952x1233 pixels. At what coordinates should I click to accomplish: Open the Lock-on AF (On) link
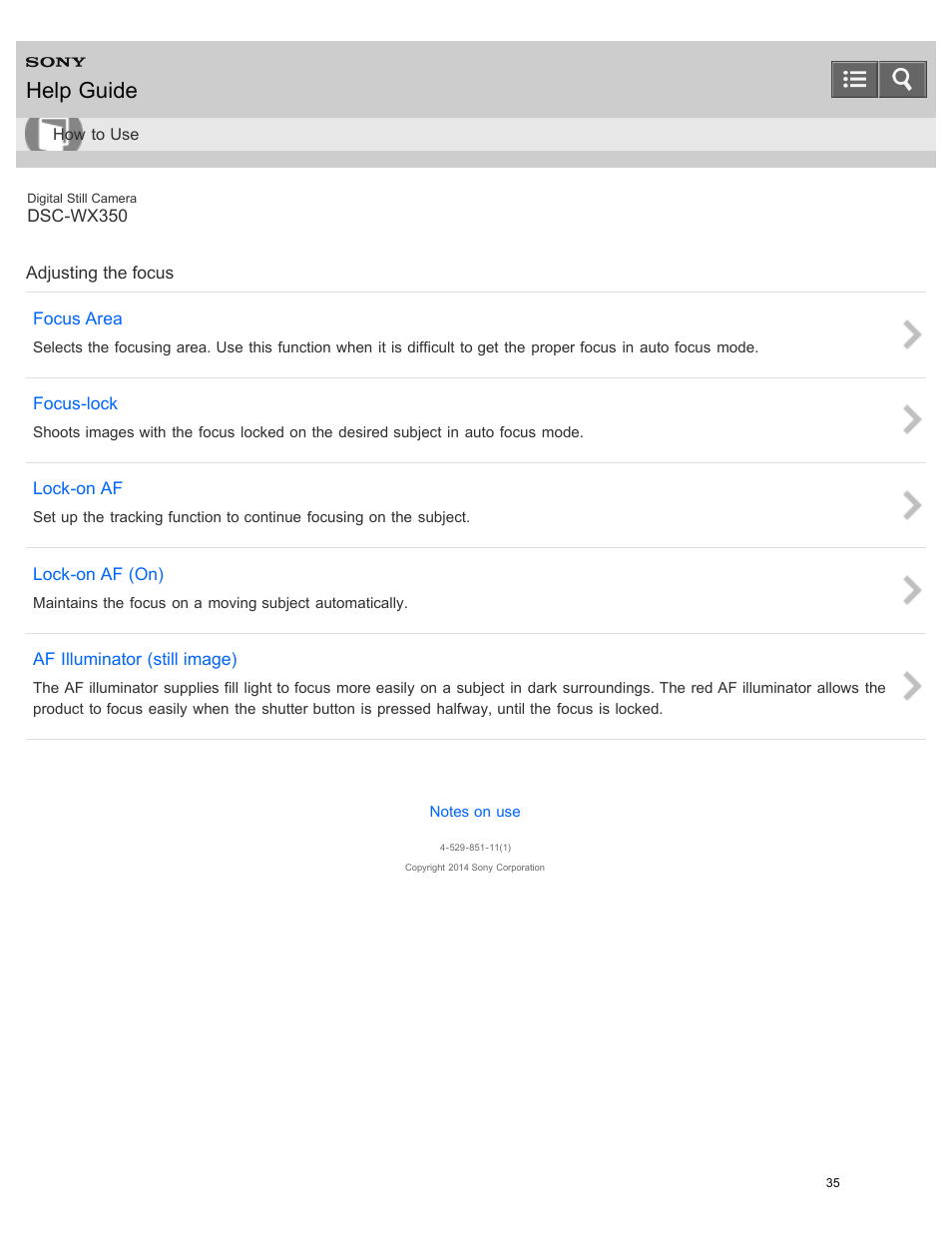[x=98, y=574]
